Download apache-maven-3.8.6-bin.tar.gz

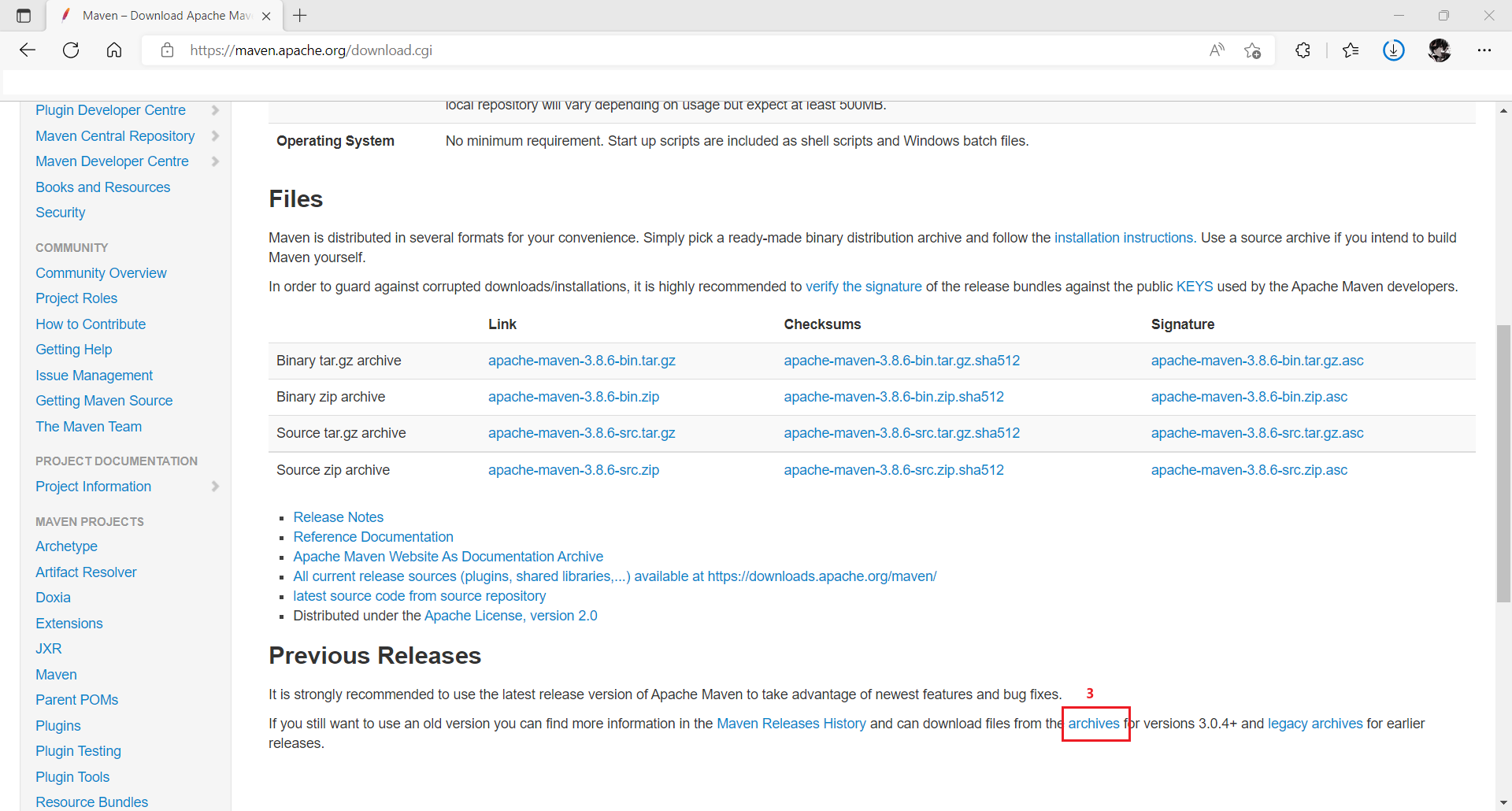581,361
